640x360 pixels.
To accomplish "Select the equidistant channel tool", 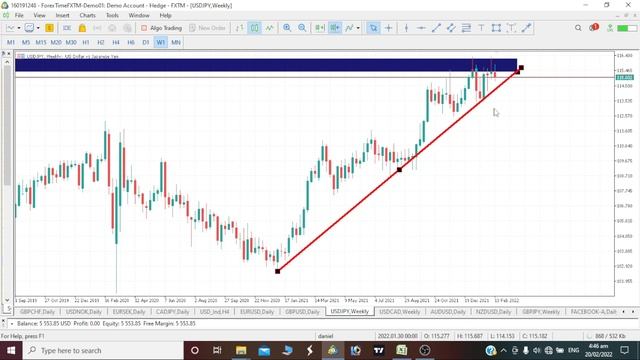I will (451, 28).
